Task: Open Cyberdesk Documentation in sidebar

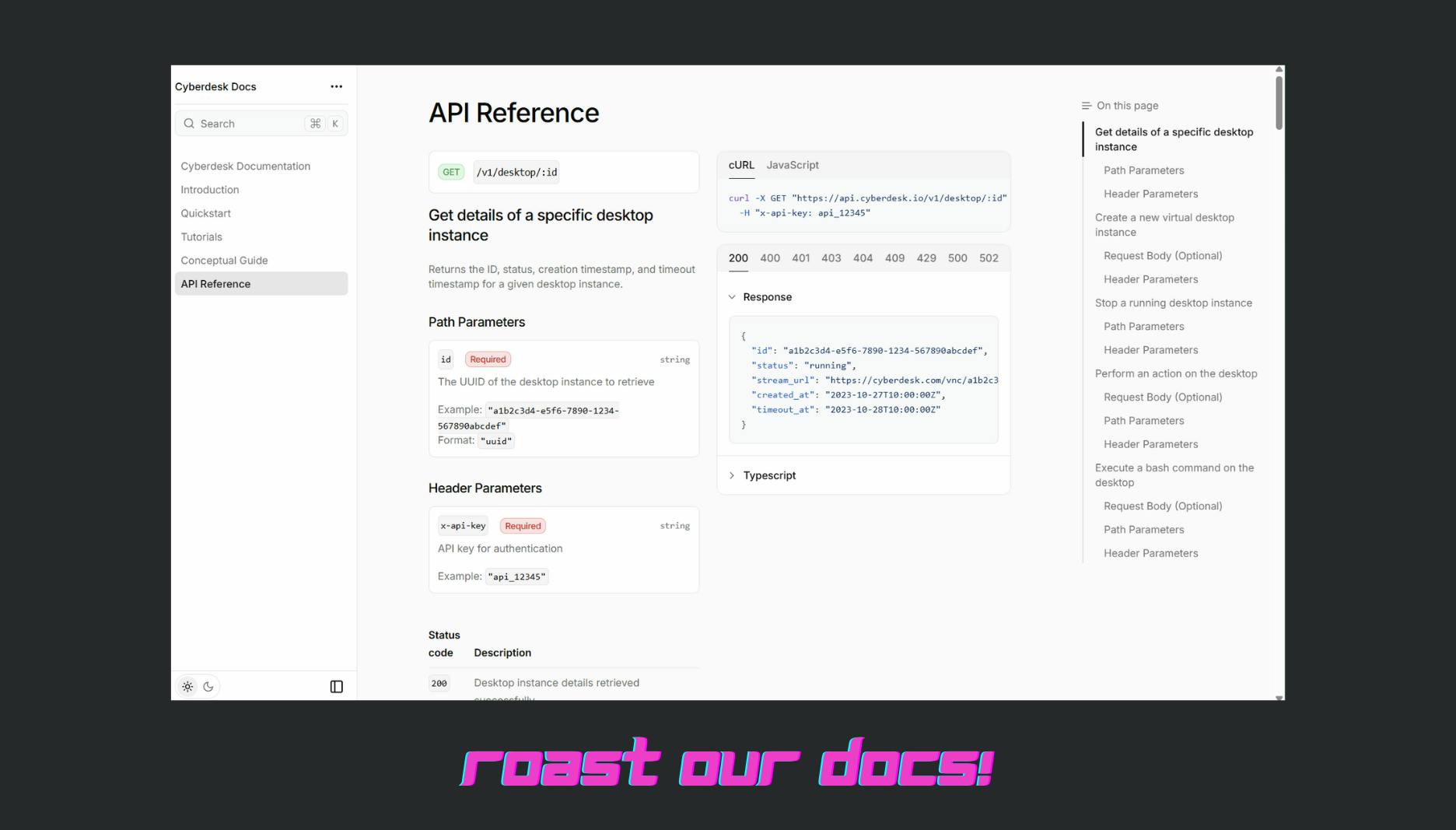Action: (x=246, y=166)
